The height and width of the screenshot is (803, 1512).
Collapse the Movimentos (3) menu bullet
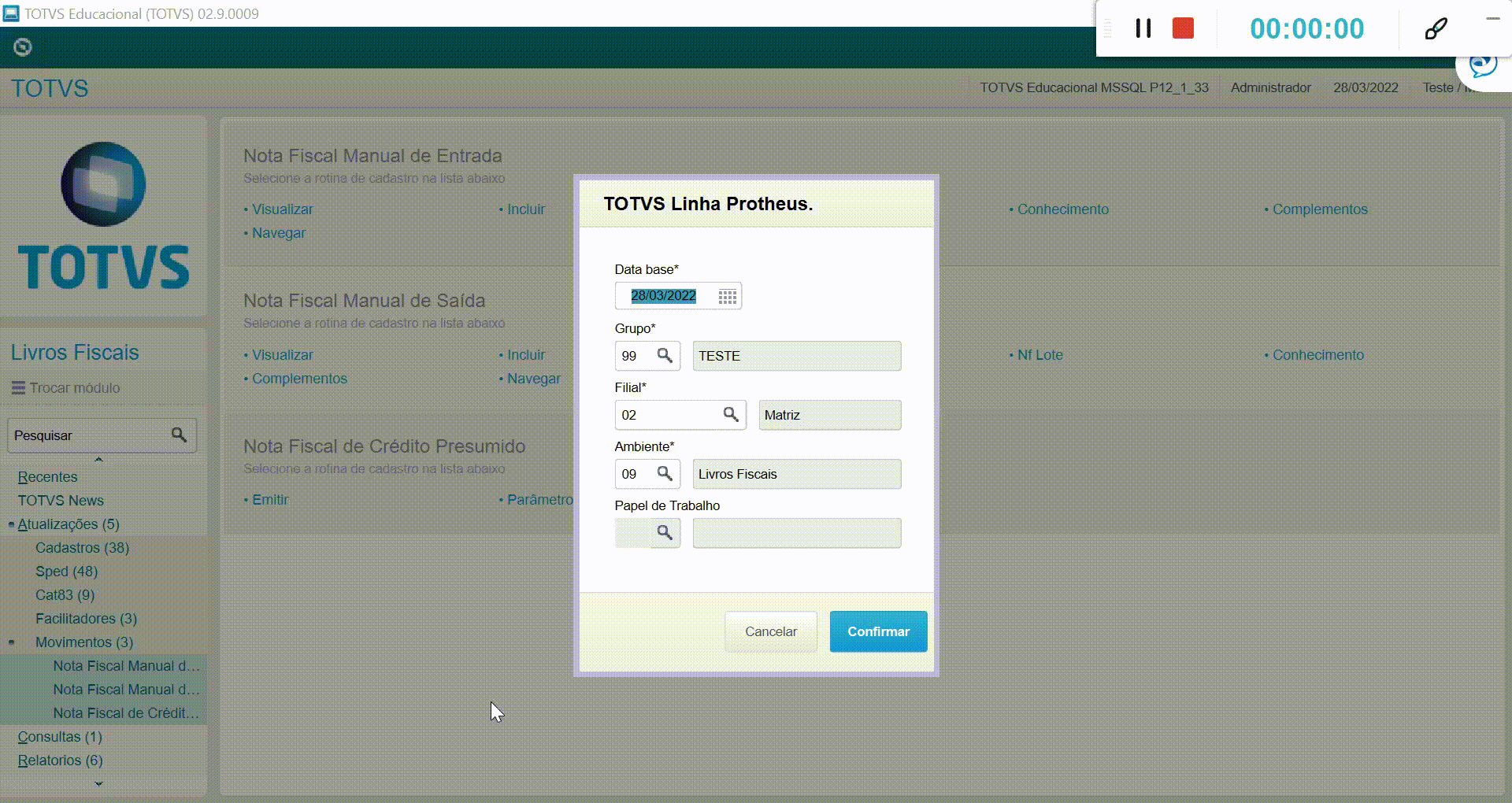pyautogui.click(x=11, y=642)
